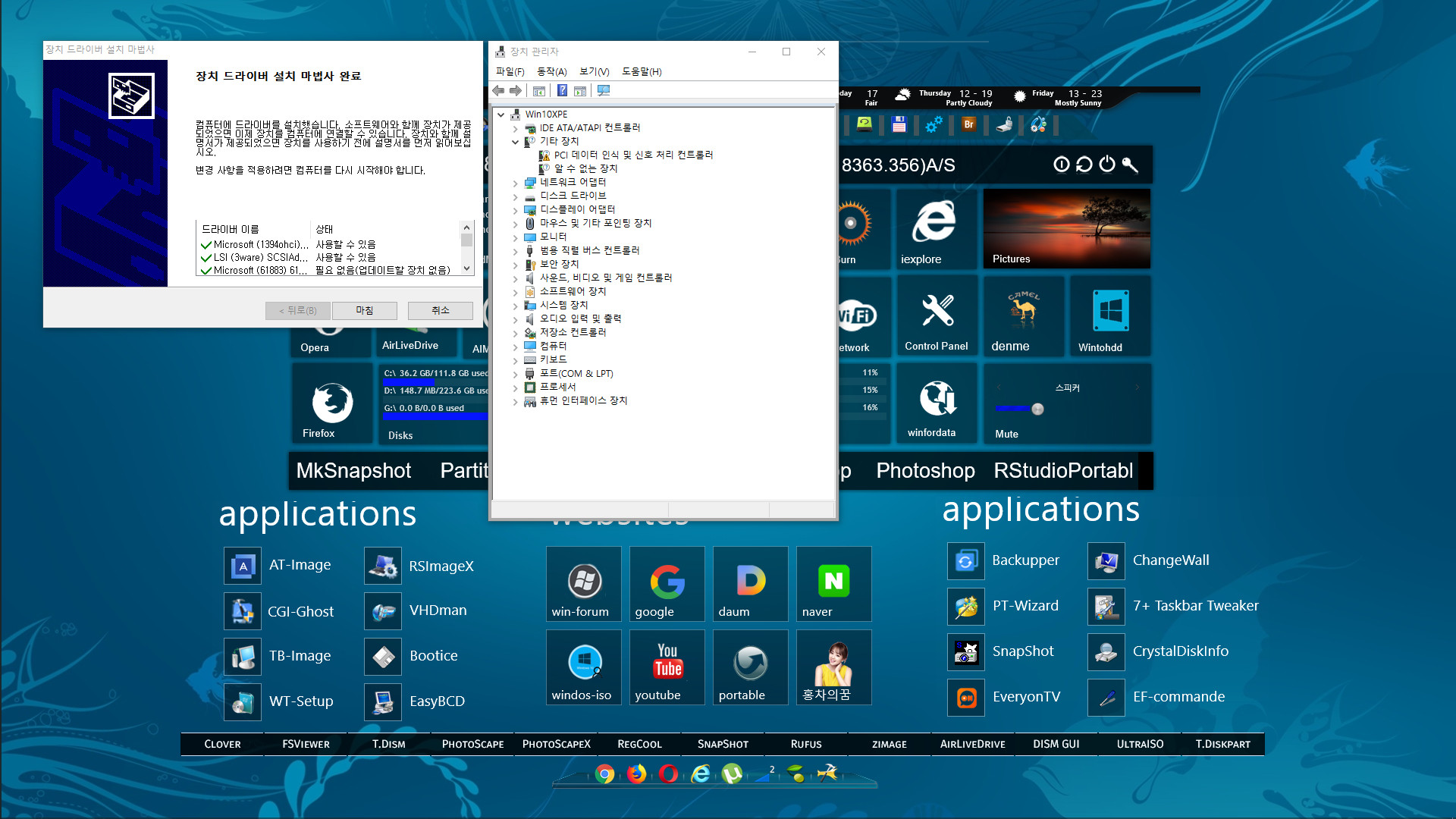Click the back arrow in Device Manager toolbar
1456x819 pixels.
[498, 91]
